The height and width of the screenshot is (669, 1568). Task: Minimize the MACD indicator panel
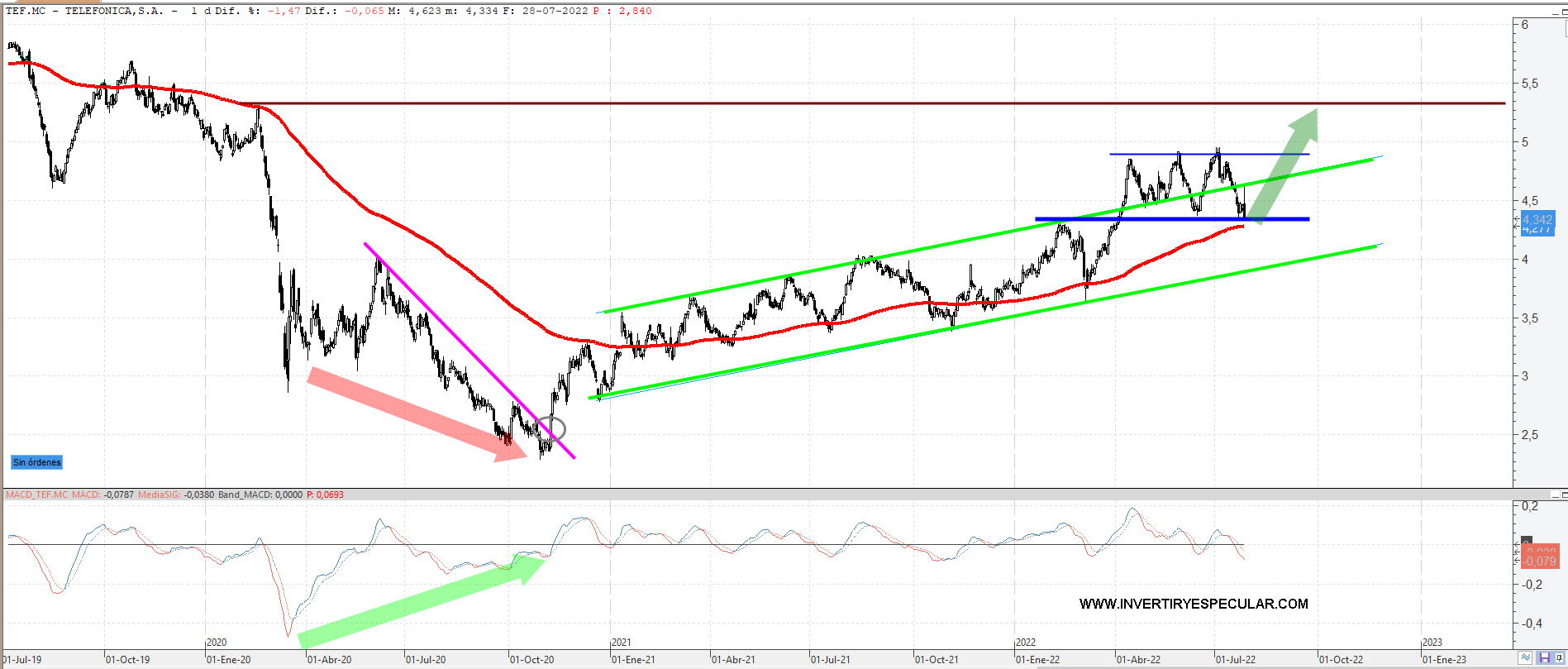click(x=1555, y=495)
